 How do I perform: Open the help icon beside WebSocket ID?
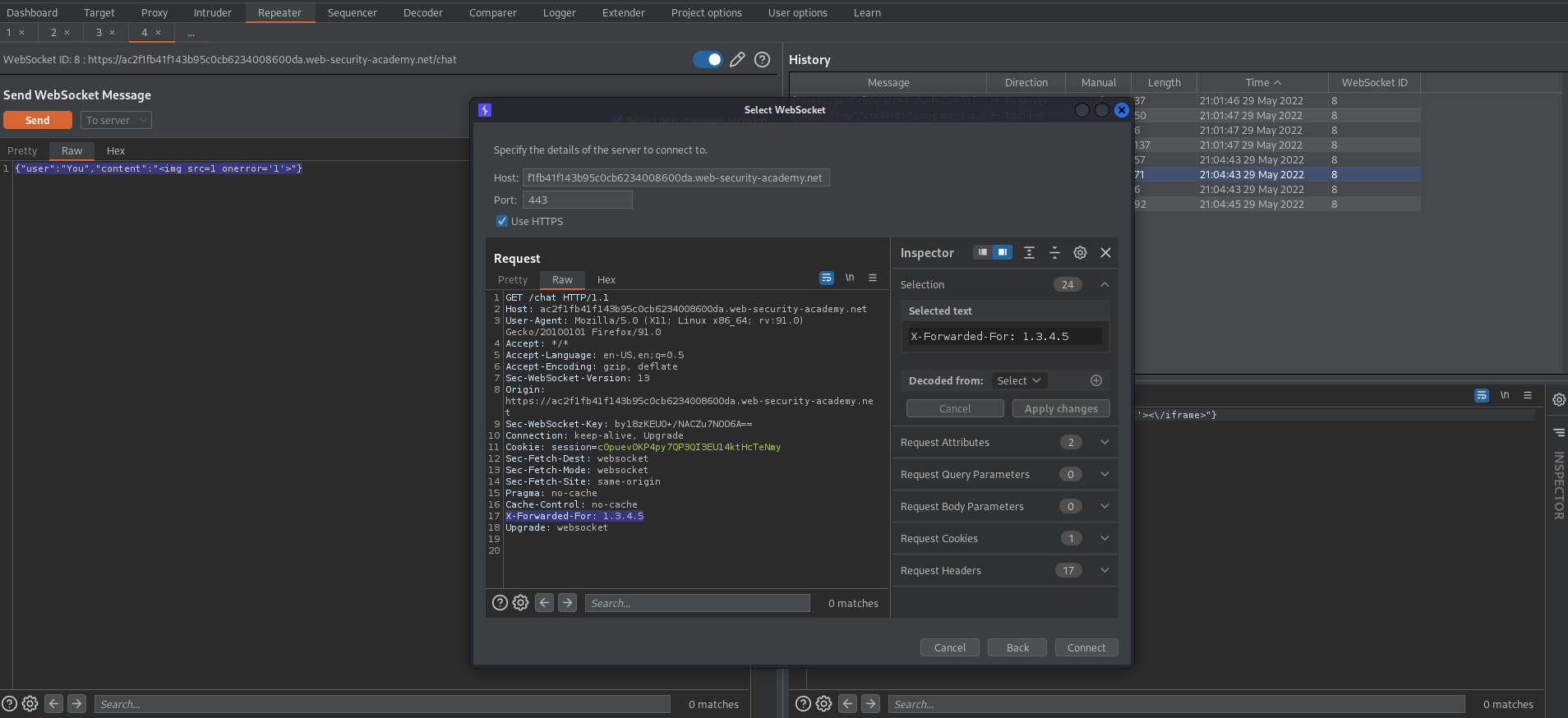(x=762, y=59)
